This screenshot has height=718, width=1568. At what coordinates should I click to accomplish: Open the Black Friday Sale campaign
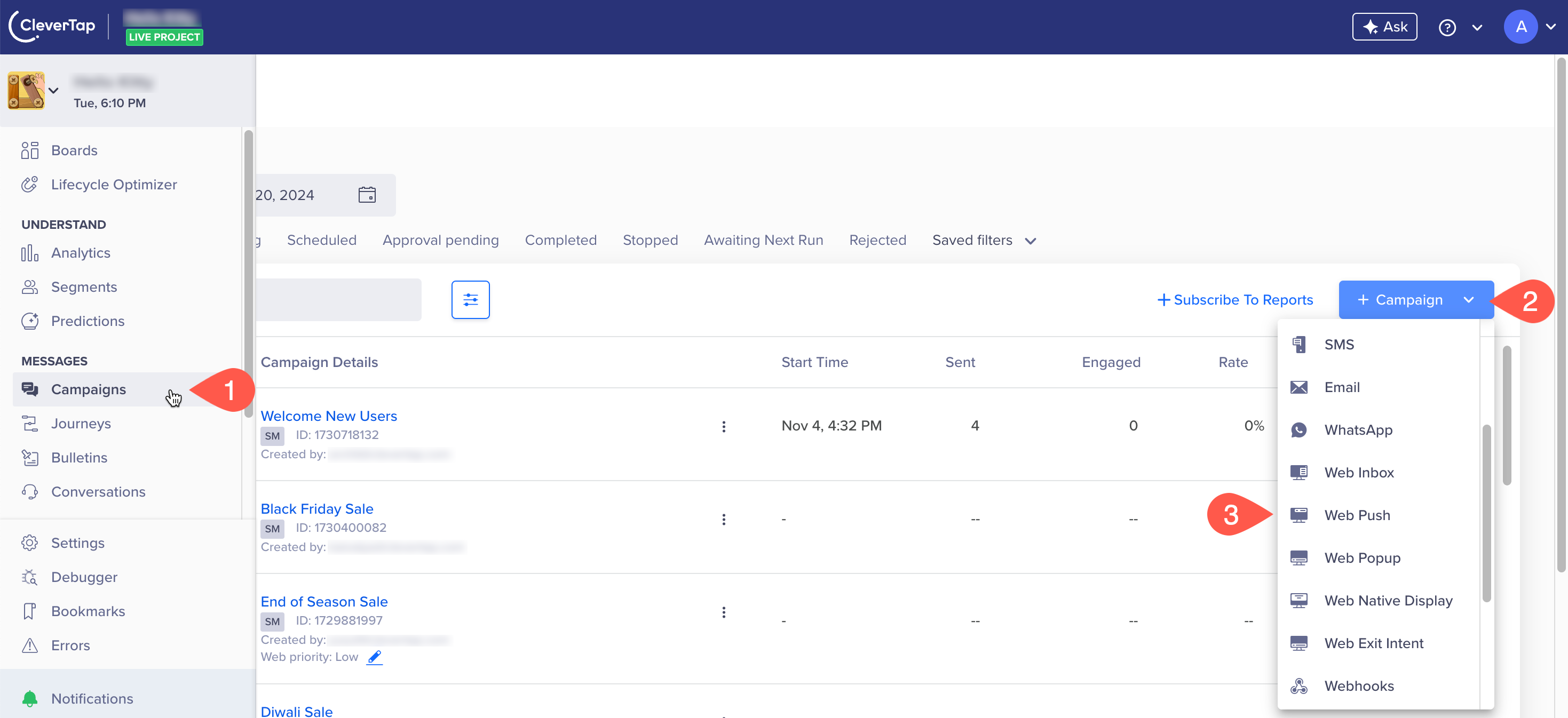[316, 508]
